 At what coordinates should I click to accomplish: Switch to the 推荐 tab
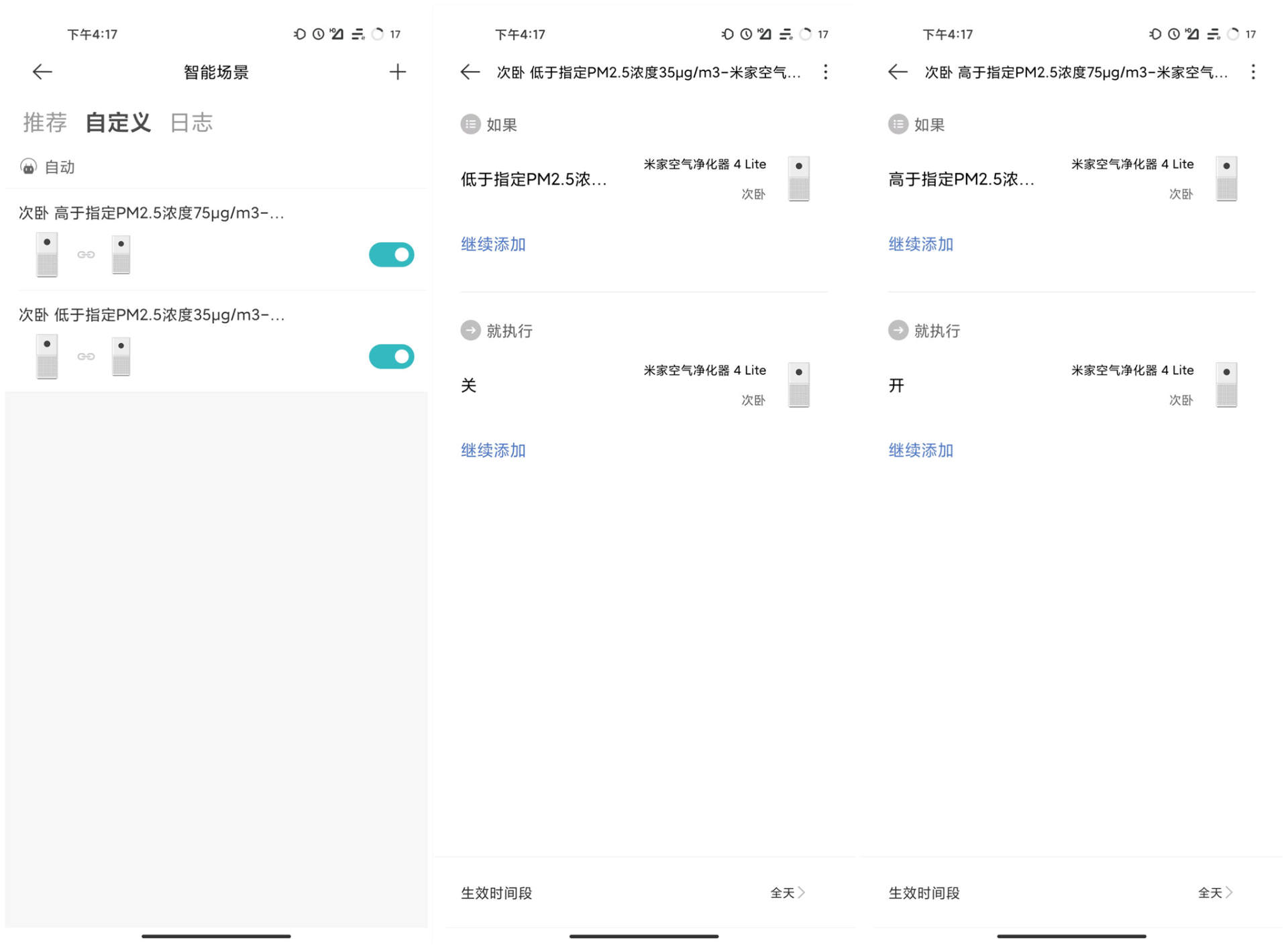pos(45,123)
